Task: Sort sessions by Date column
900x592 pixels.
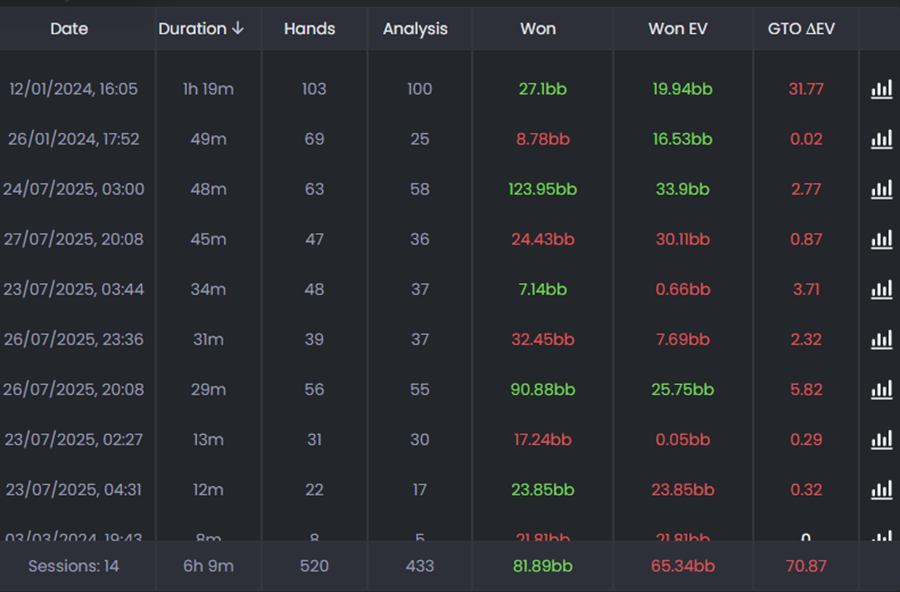Action: tap(69, 29)
